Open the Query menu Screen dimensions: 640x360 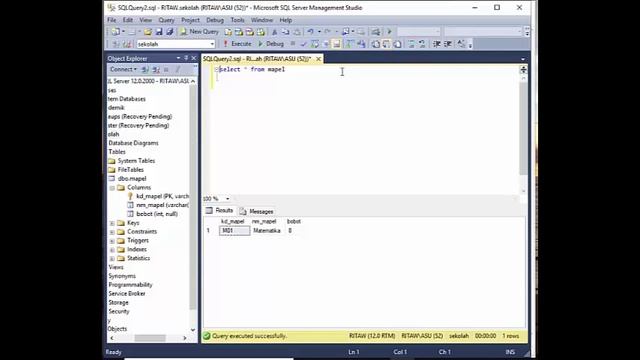click(x=166, y=20)
